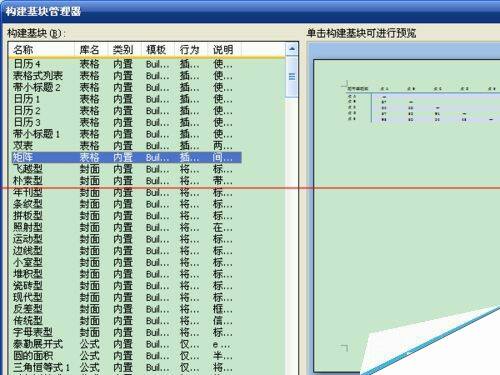
Task: Click the 模板 column header
Action: [158, 50]
